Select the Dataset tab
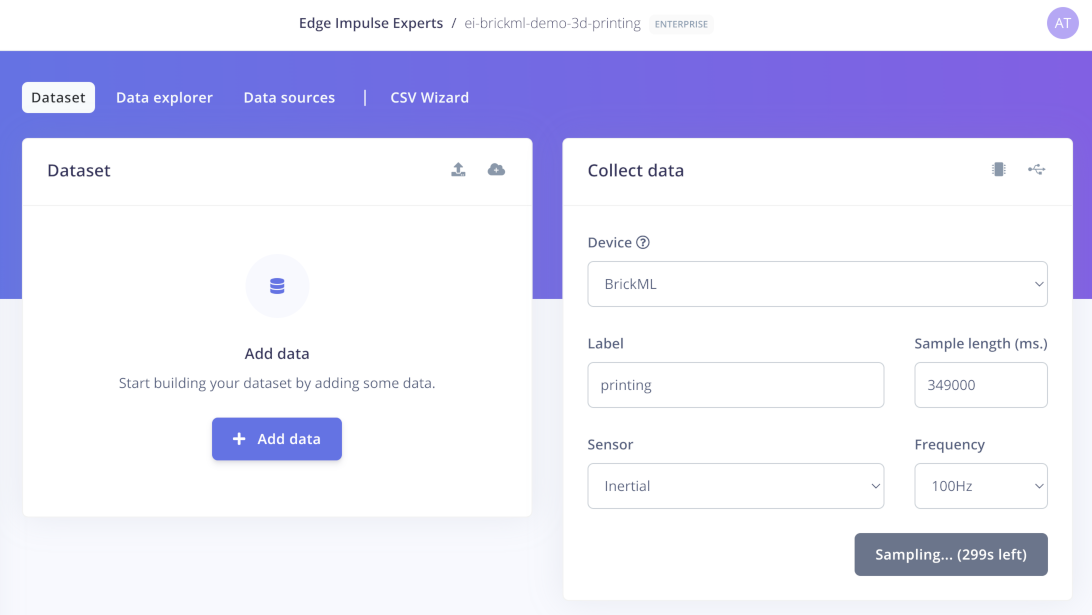 point(58,98)
